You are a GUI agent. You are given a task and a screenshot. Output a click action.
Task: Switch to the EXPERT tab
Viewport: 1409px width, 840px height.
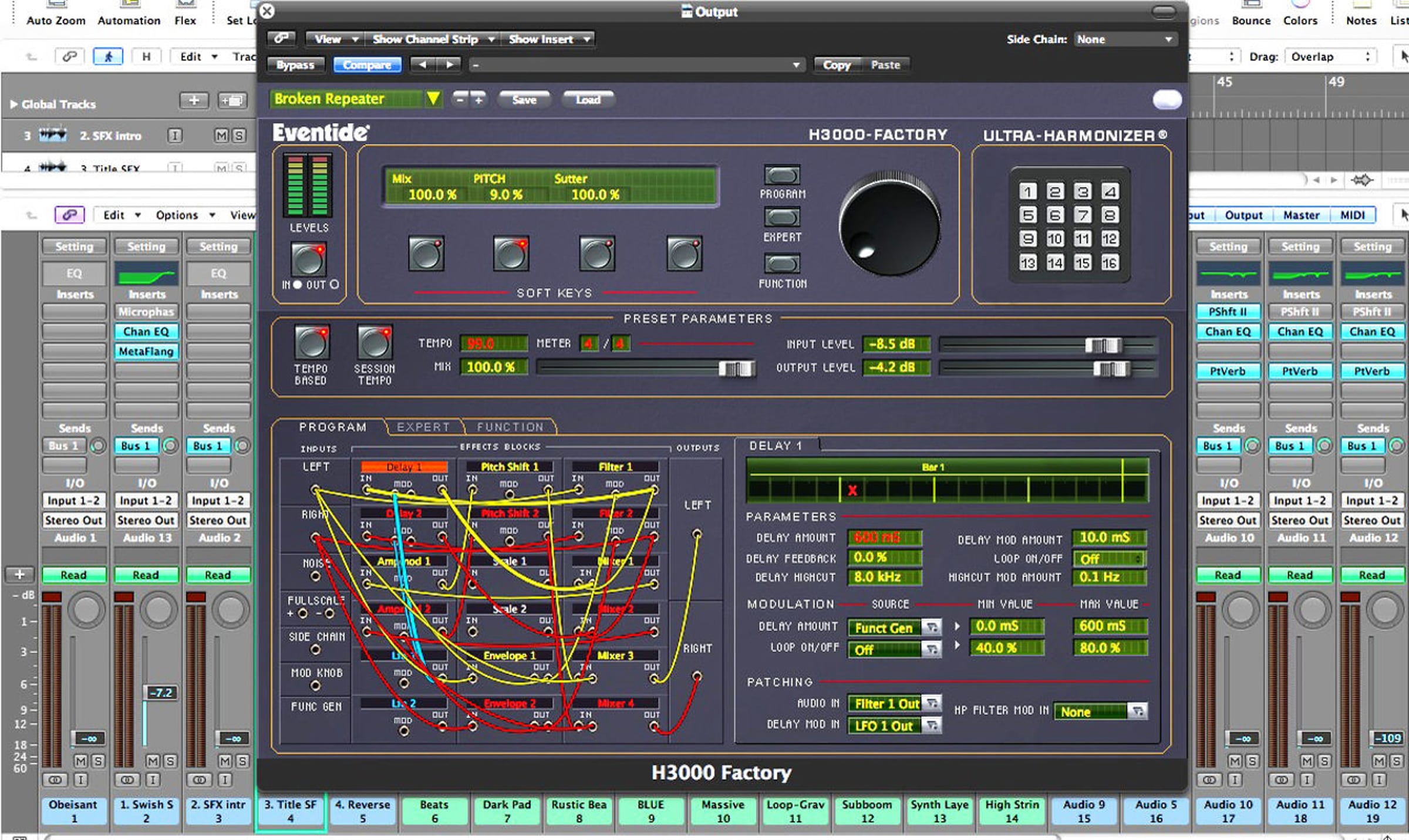423,427
